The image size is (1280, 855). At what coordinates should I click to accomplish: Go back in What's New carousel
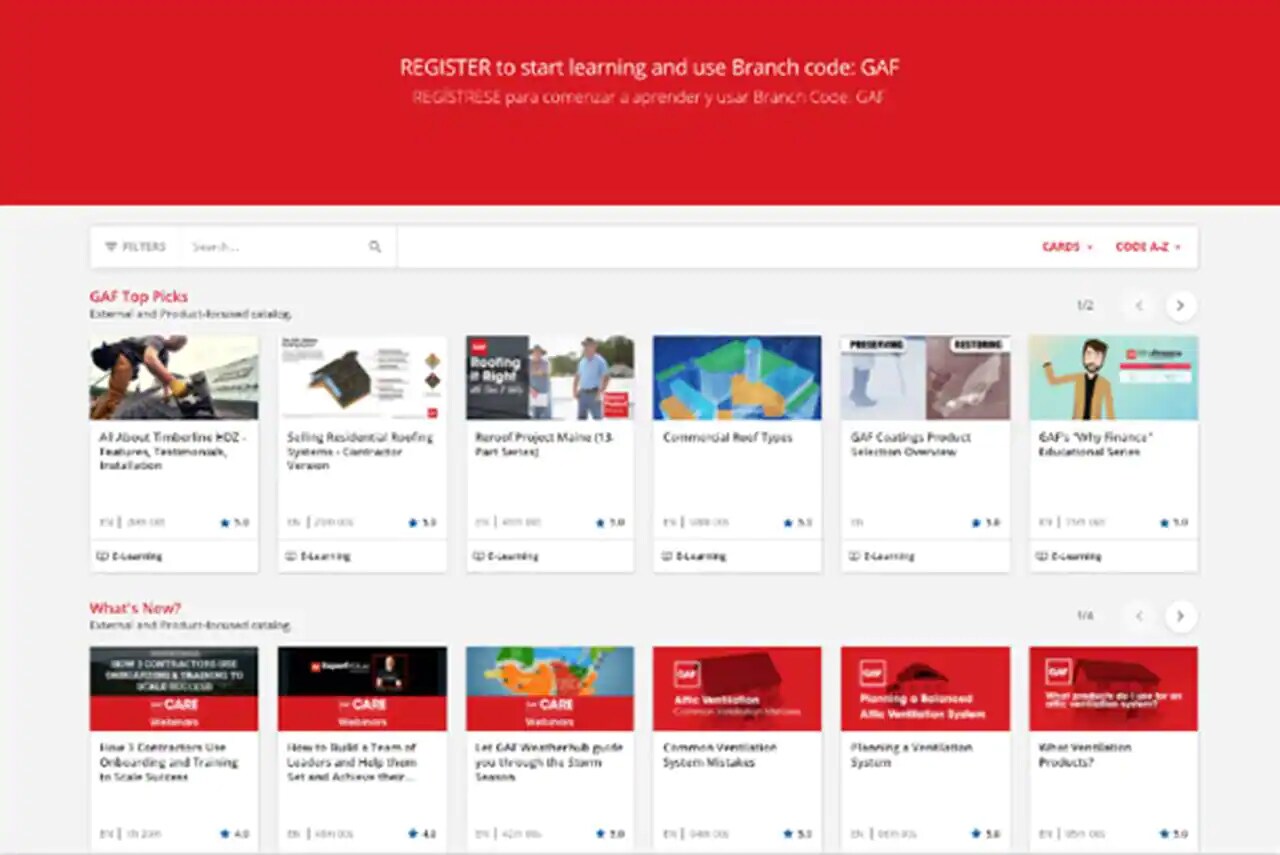(x=1138, y=616)
